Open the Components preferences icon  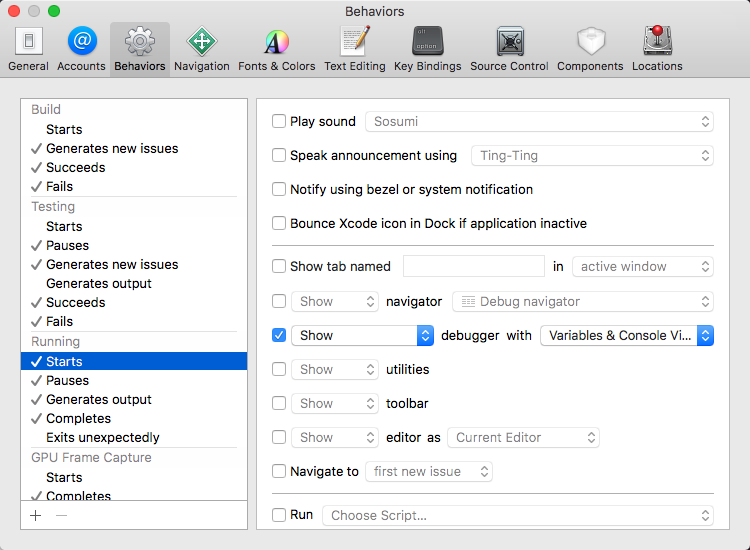590,41
